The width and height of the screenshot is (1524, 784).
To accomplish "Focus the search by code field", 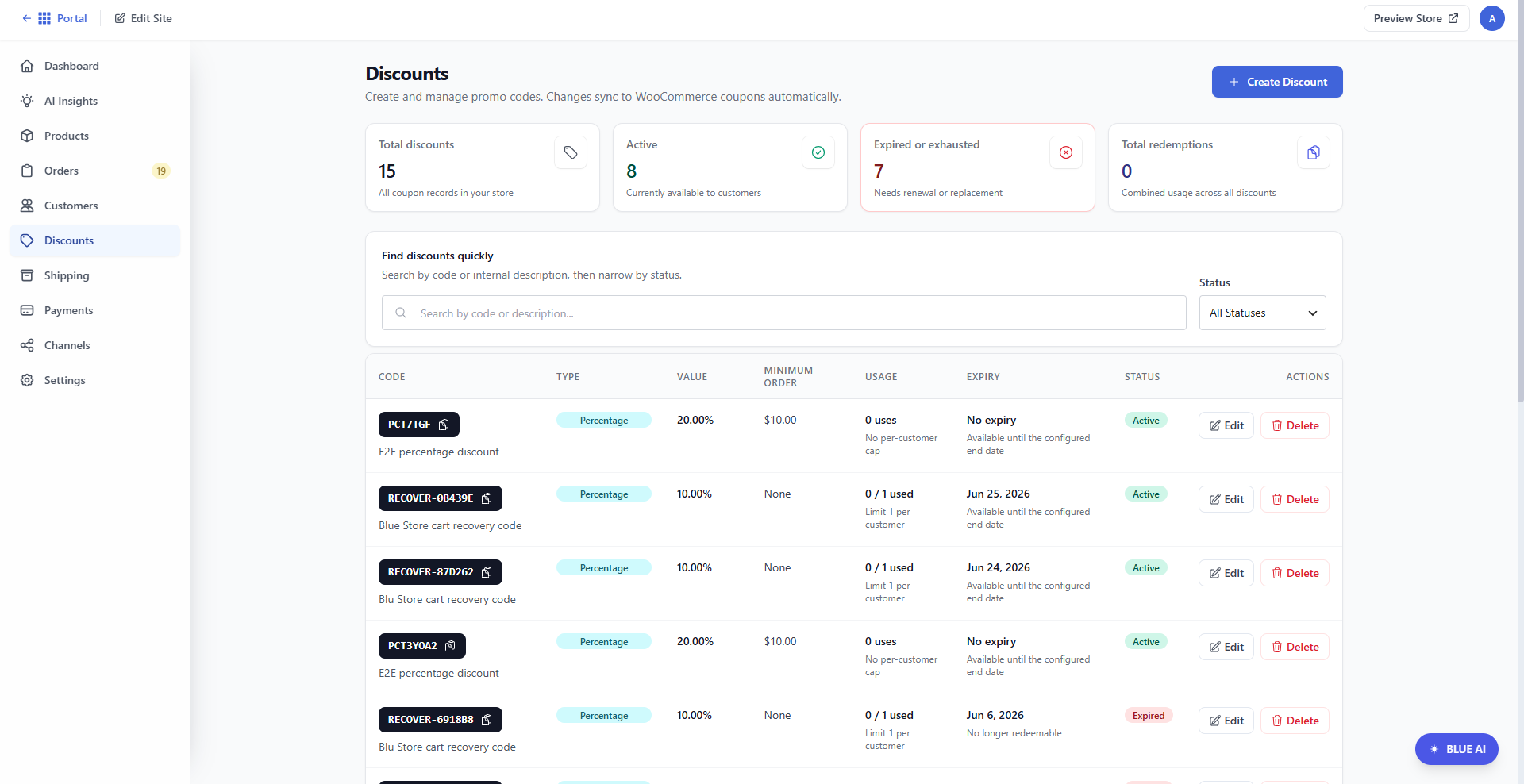I will tap(784, 313).
